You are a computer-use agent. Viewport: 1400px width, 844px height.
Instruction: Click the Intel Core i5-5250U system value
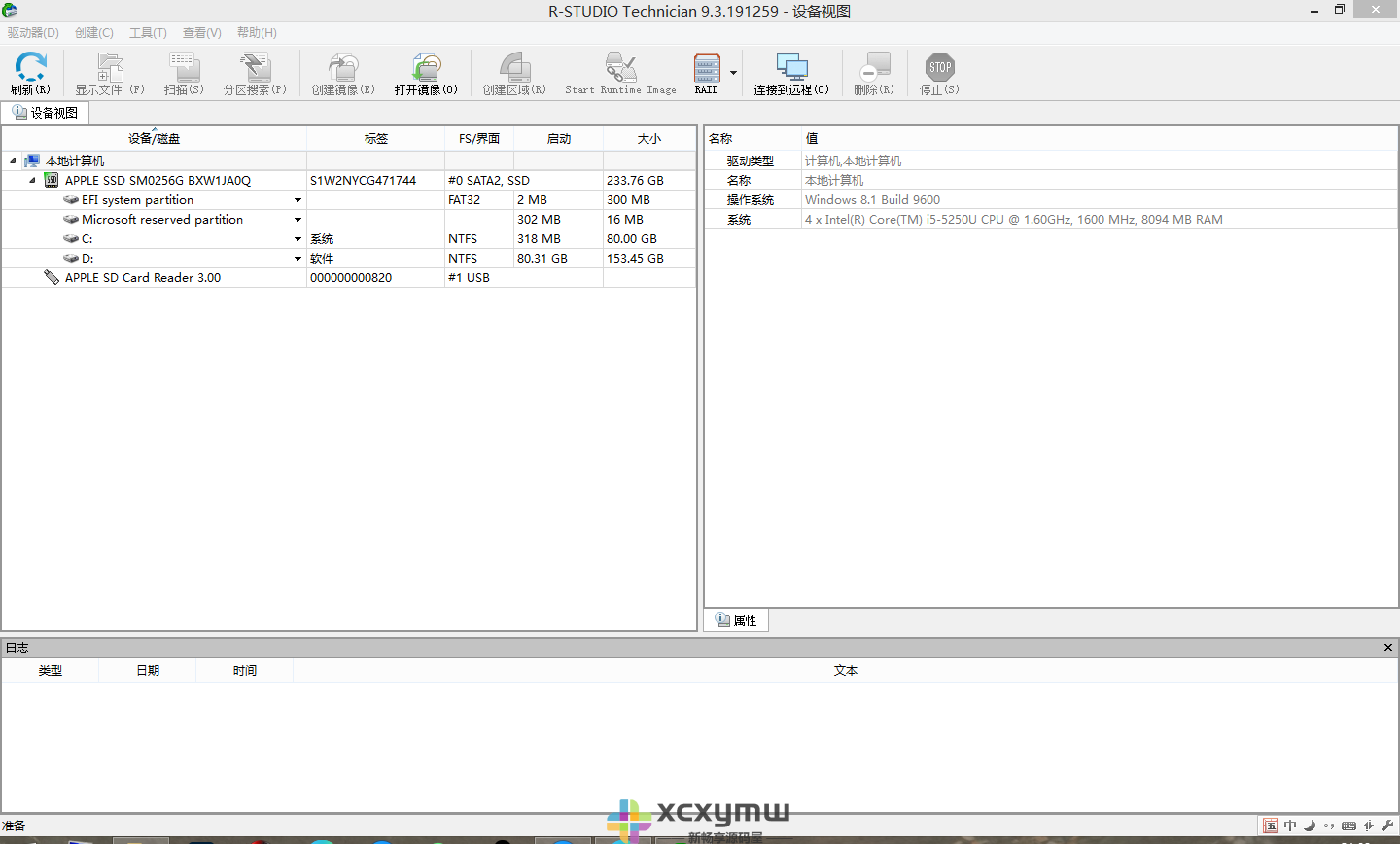coord(1014,219)
